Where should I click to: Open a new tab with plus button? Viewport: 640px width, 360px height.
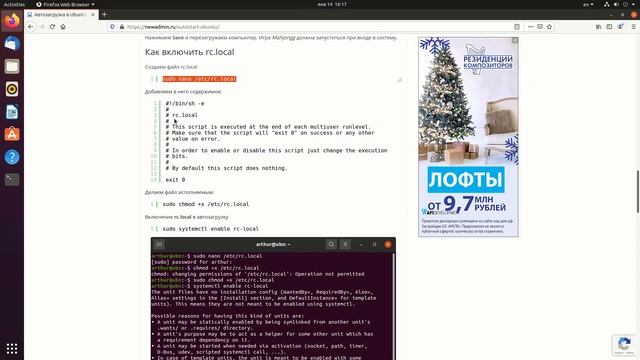104,14
